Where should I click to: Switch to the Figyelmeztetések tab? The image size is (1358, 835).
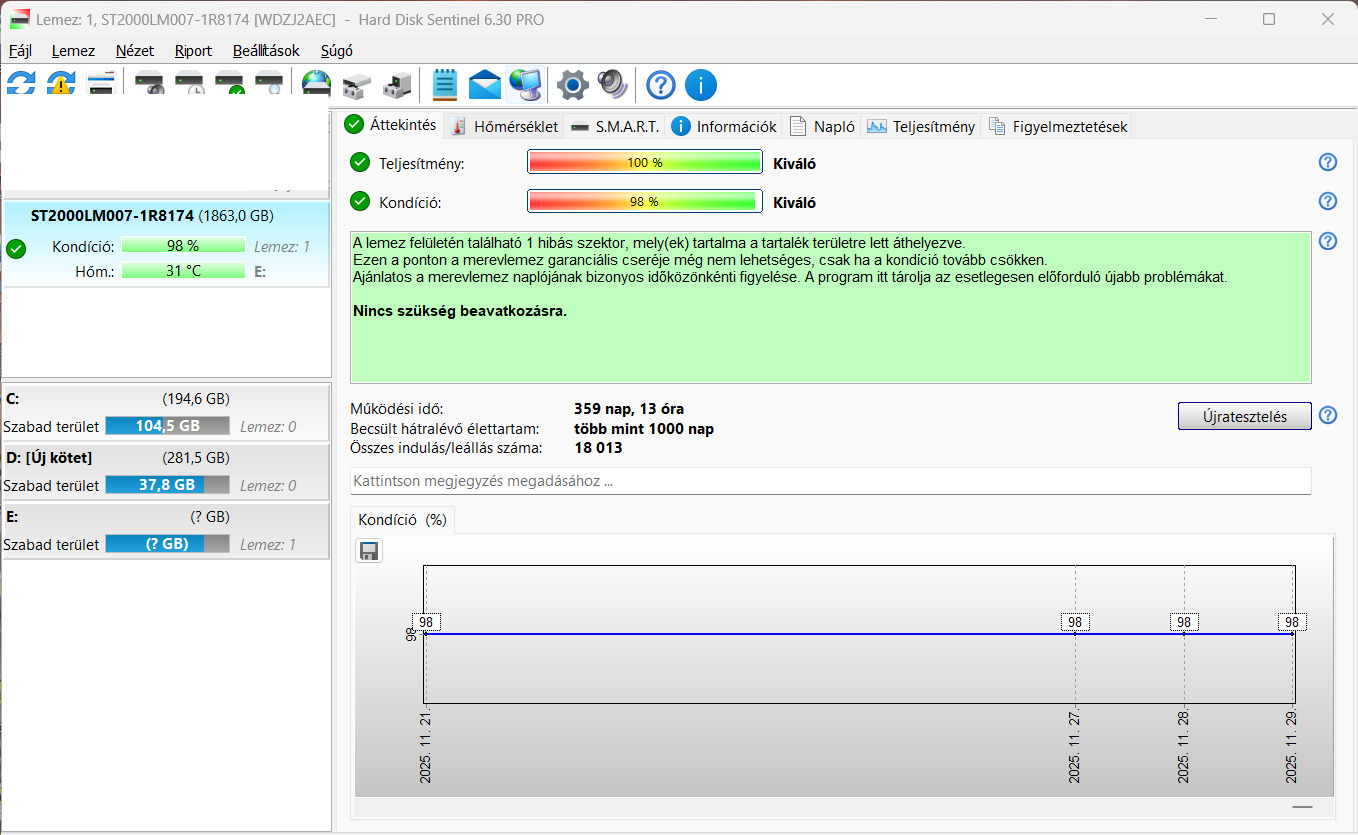[1057, 126]
